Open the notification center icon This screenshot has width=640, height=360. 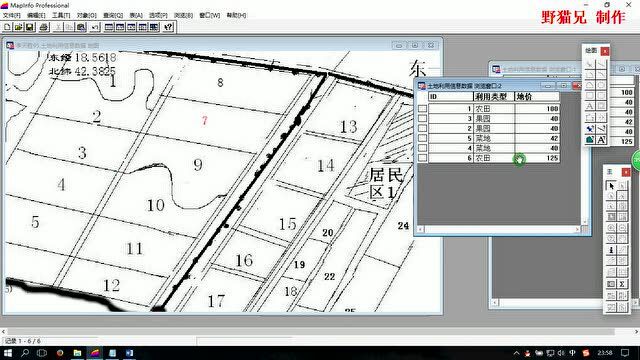point(625,353)
